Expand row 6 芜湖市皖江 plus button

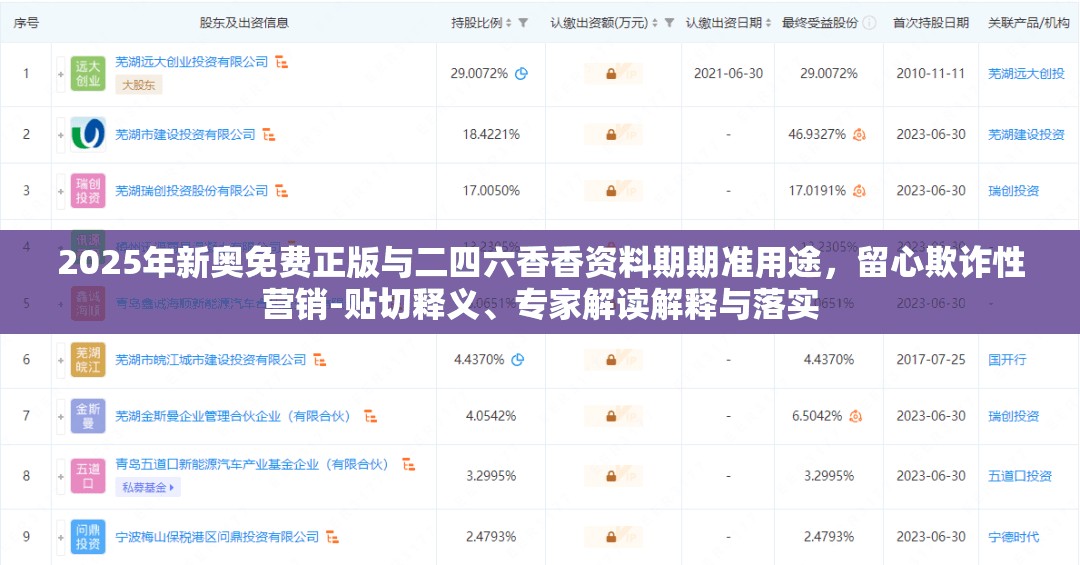61,360
